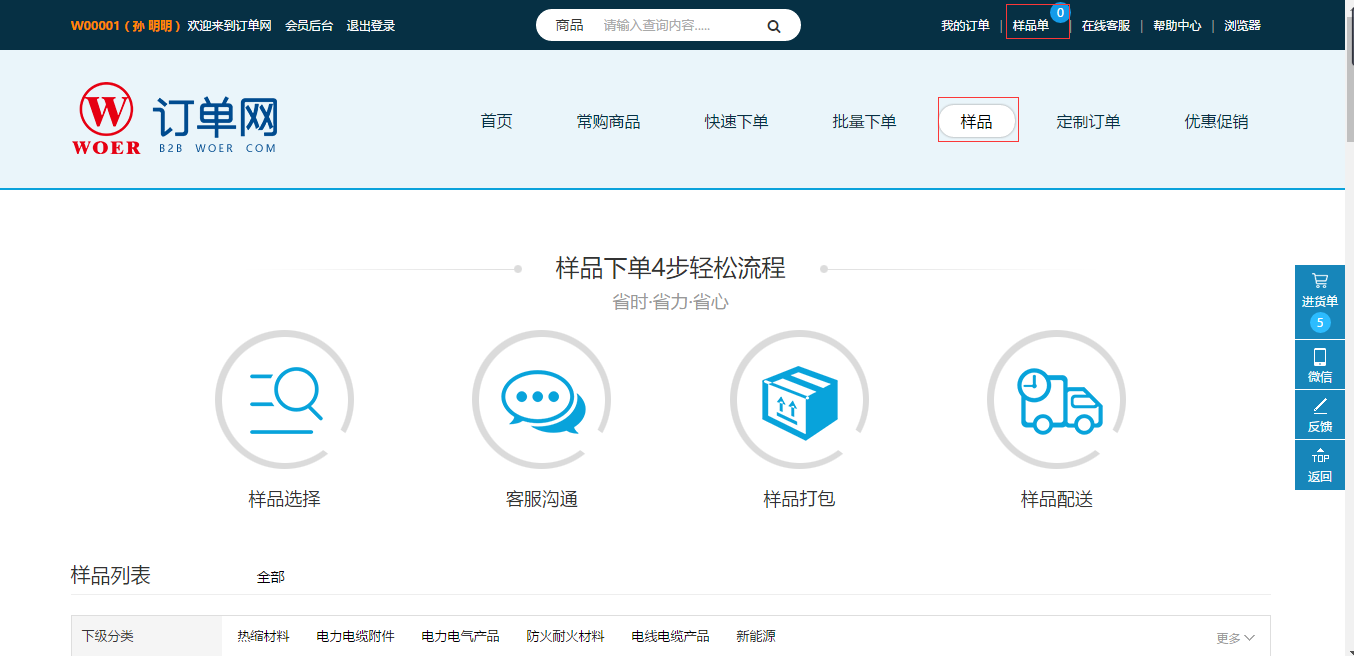Click the 退出登录 logout link
Screen dimensions: 1354x656
pos(370,25)
